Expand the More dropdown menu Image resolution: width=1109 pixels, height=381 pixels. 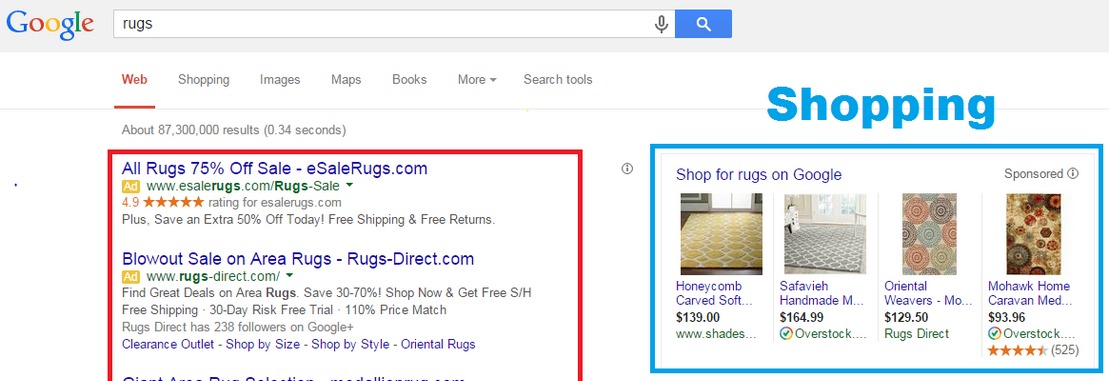pos(477,80)
